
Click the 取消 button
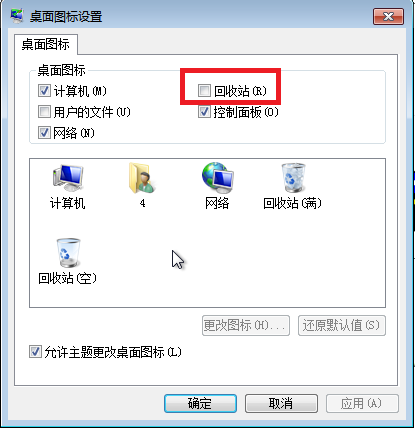[x=281, y=403]
